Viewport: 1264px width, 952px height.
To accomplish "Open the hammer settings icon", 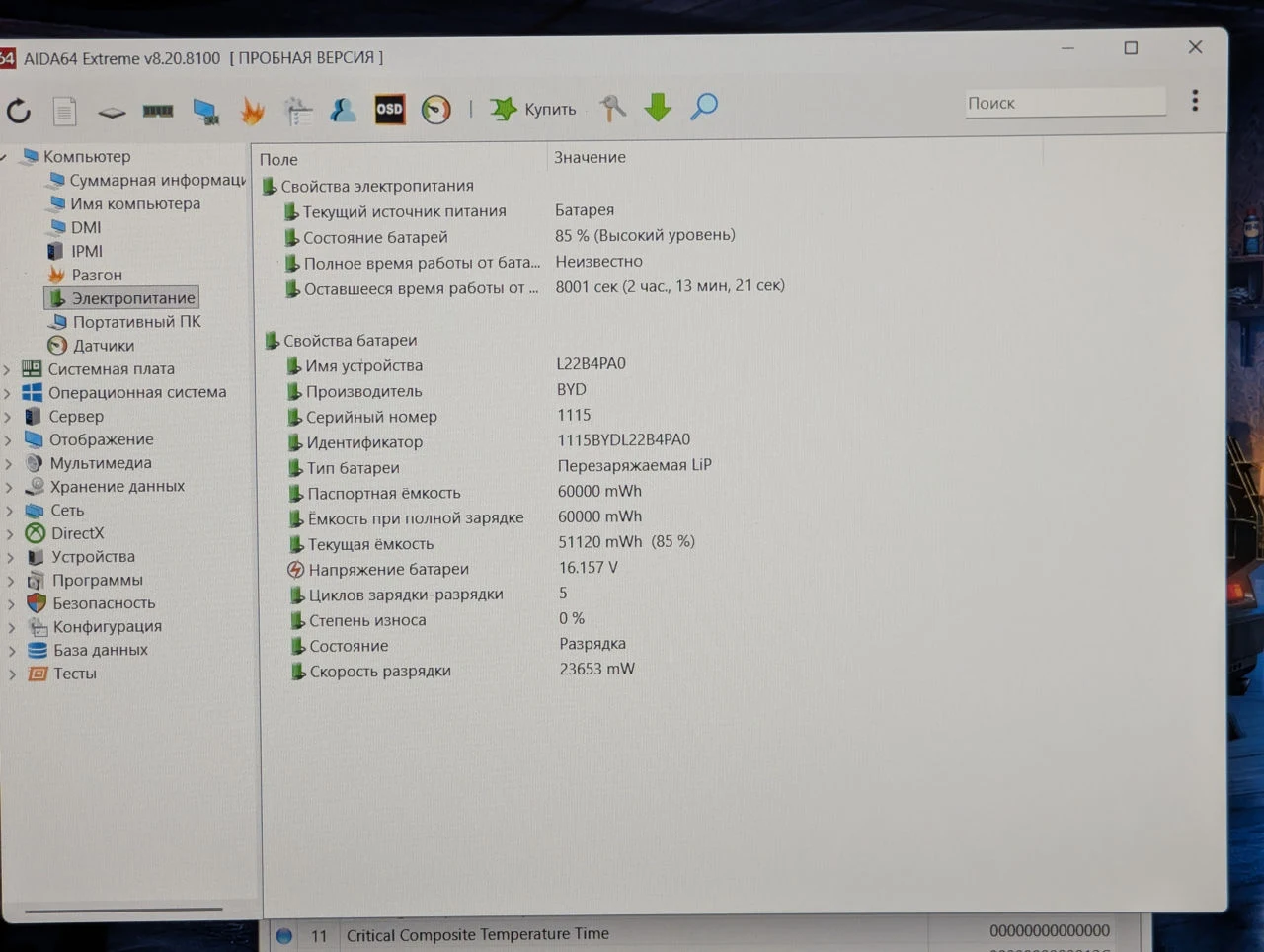I will click(x=612, y=107).
